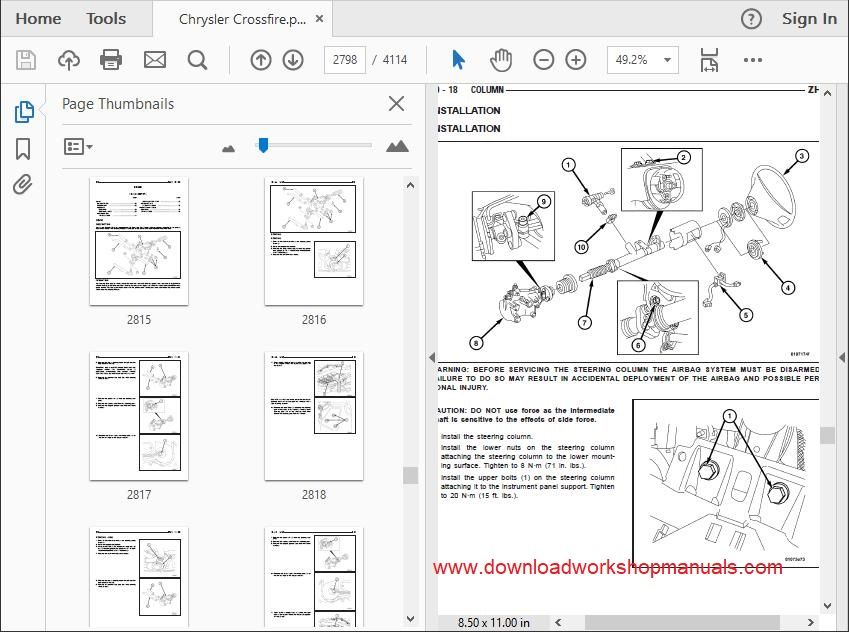Choose the Selection arrow tool

pos(458,60)
